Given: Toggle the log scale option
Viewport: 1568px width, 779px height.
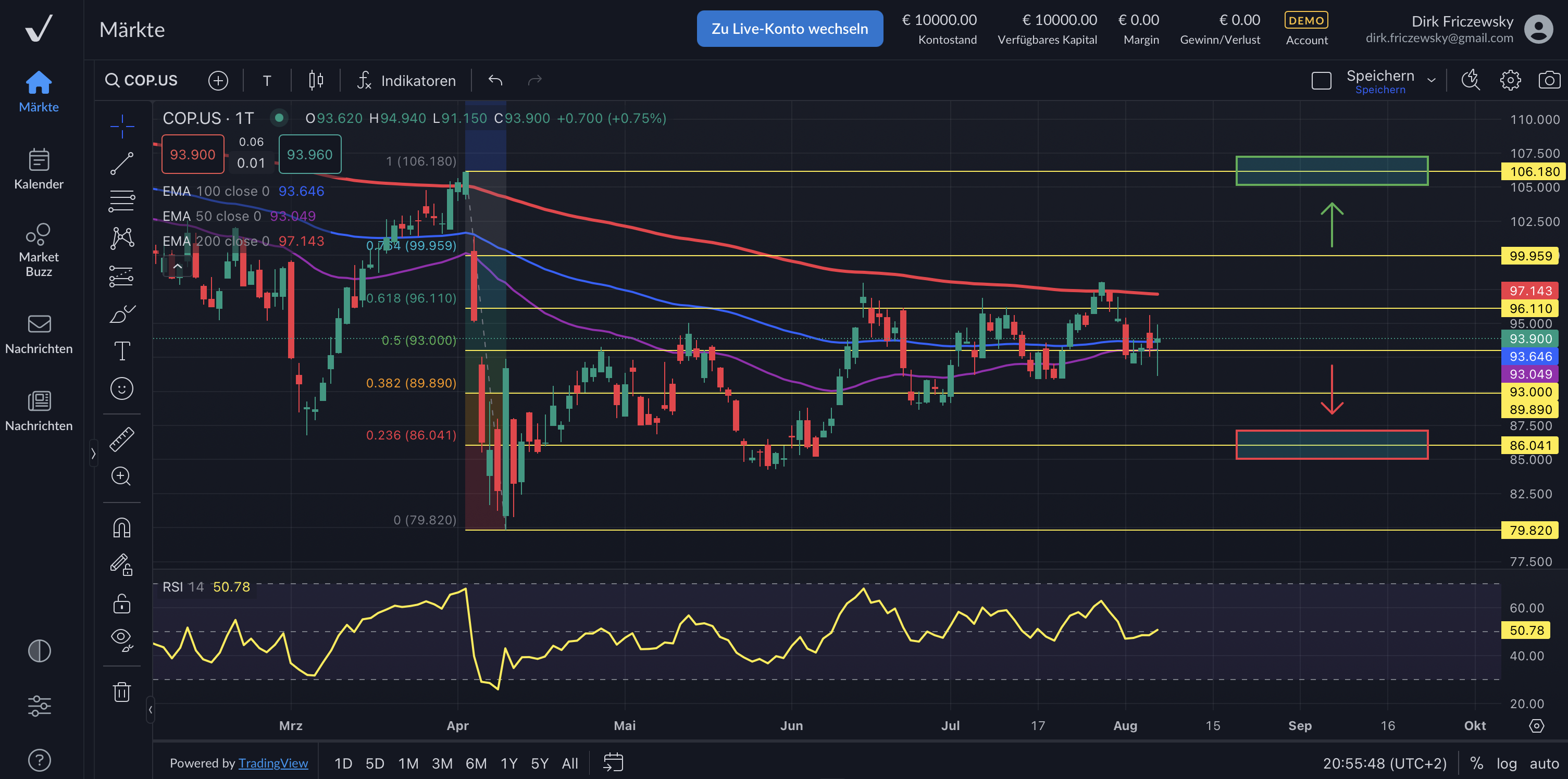Looking at the screenshot, I should [1507, 763].
